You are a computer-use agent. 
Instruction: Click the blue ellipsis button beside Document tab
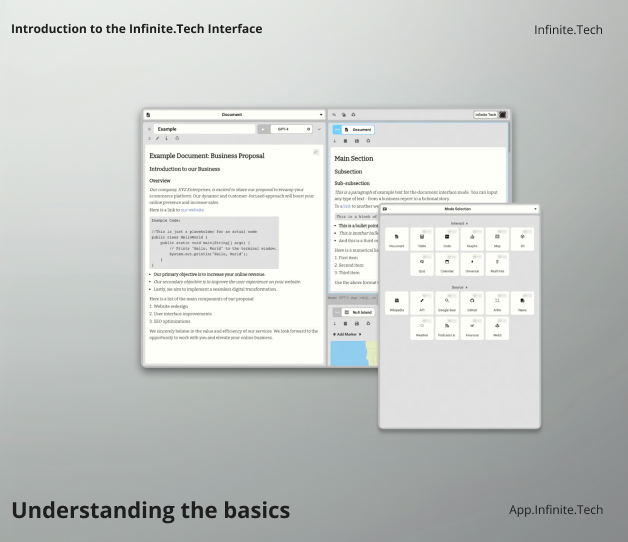click(x=337, y=130)
